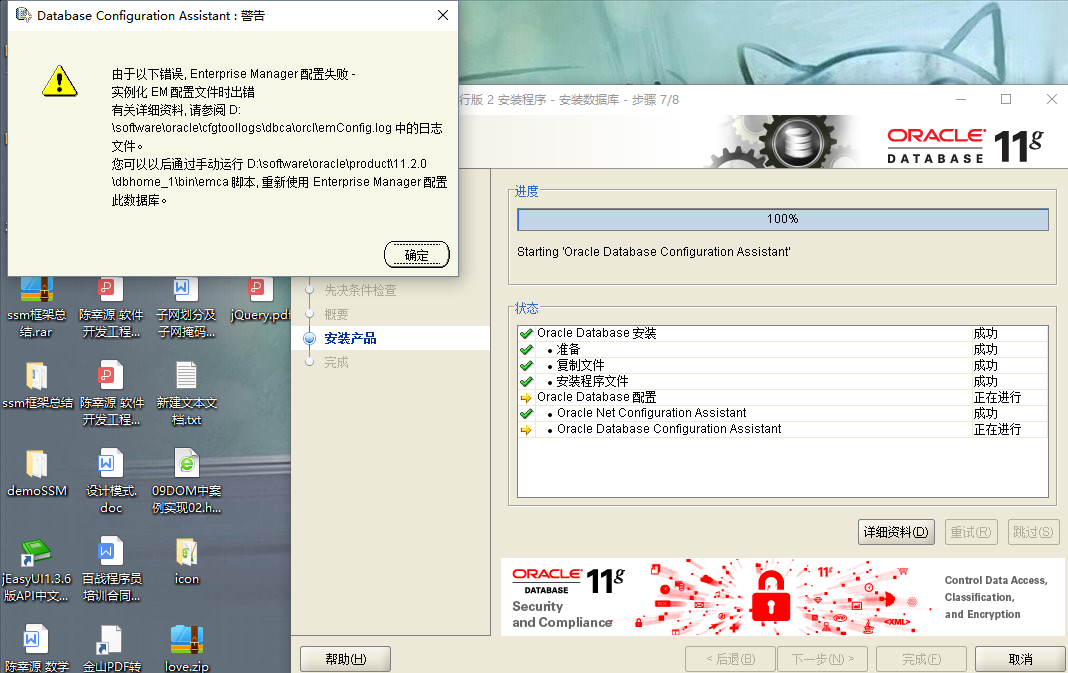Select the 准备 status row text
The image size is (1068, 673).
(x=568, y=349)
